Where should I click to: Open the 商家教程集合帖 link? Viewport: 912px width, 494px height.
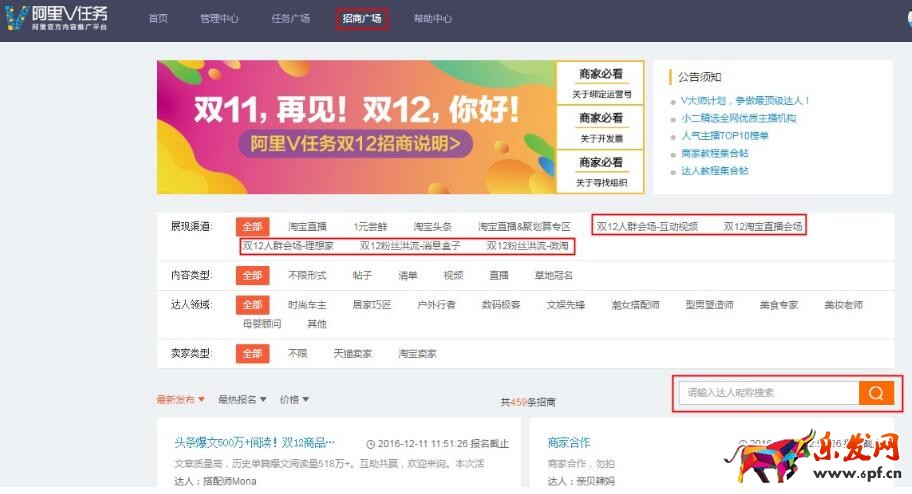click(714, 153)
